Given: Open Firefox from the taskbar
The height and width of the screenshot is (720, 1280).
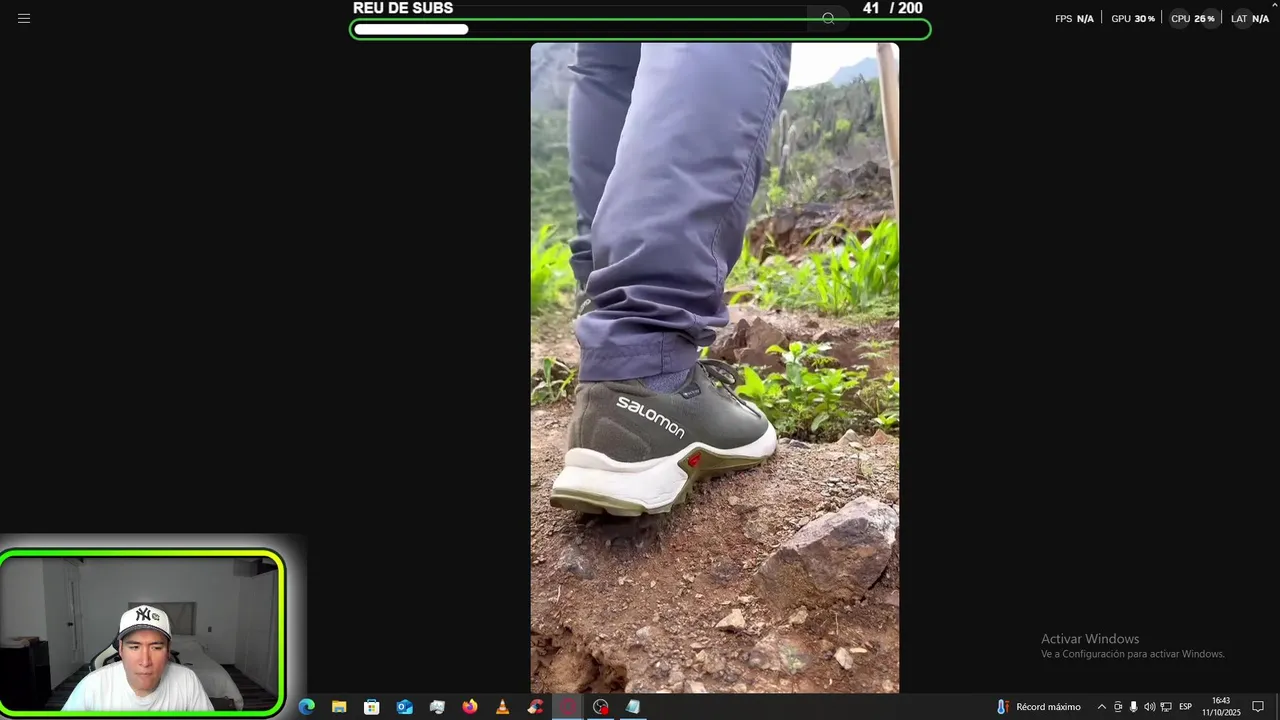Looking at the screenshot, I should point(470,707).
